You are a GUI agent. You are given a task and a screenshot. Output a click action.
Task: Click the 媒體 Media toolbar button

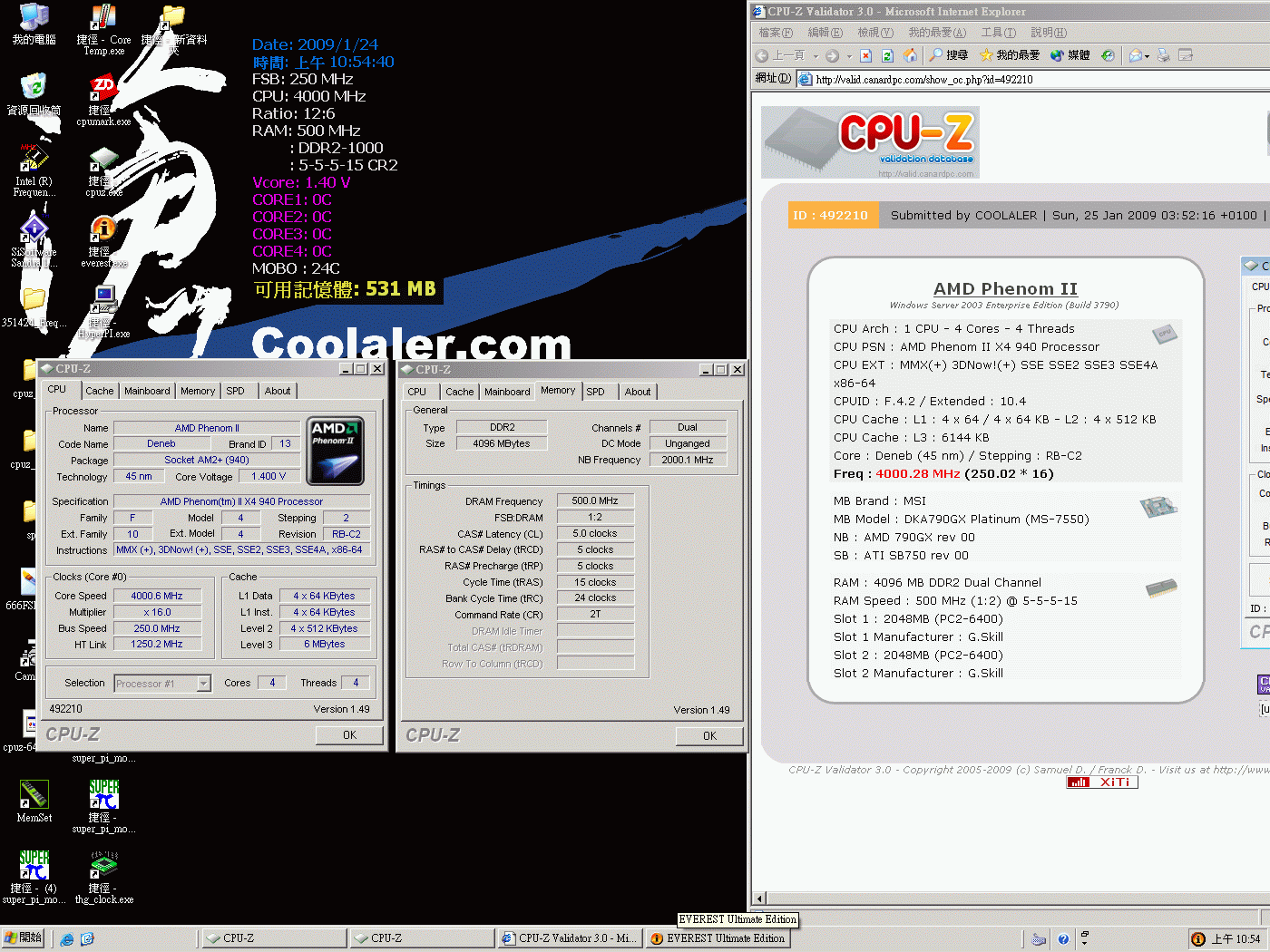click(1070, 55)
